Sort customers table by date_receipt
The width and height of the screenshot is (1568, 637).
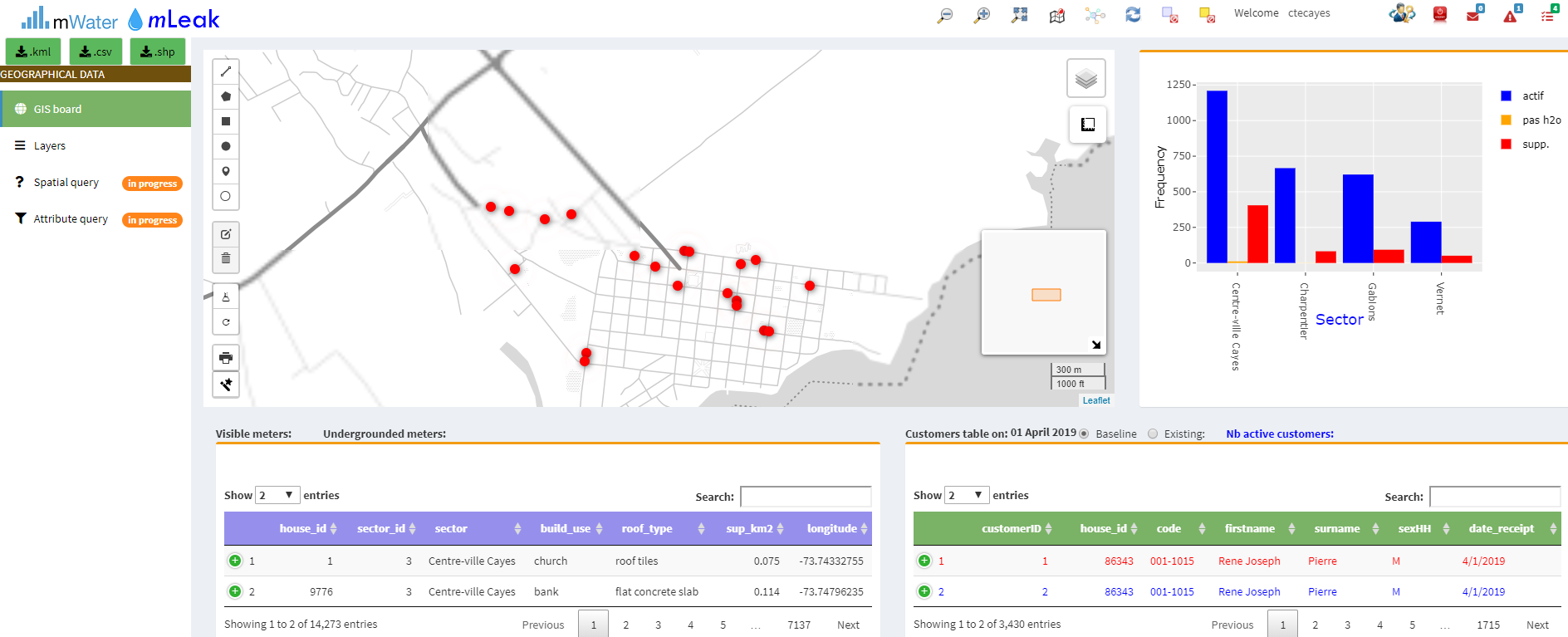pos(1508,528)
